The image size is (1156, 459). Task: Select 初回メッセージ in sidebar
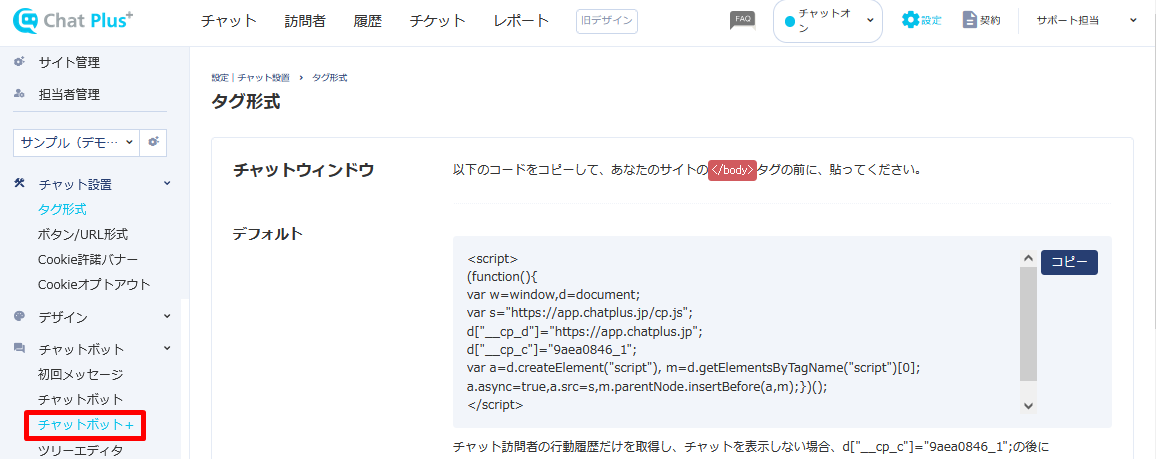pyautogui.click(x=80, y=374)
